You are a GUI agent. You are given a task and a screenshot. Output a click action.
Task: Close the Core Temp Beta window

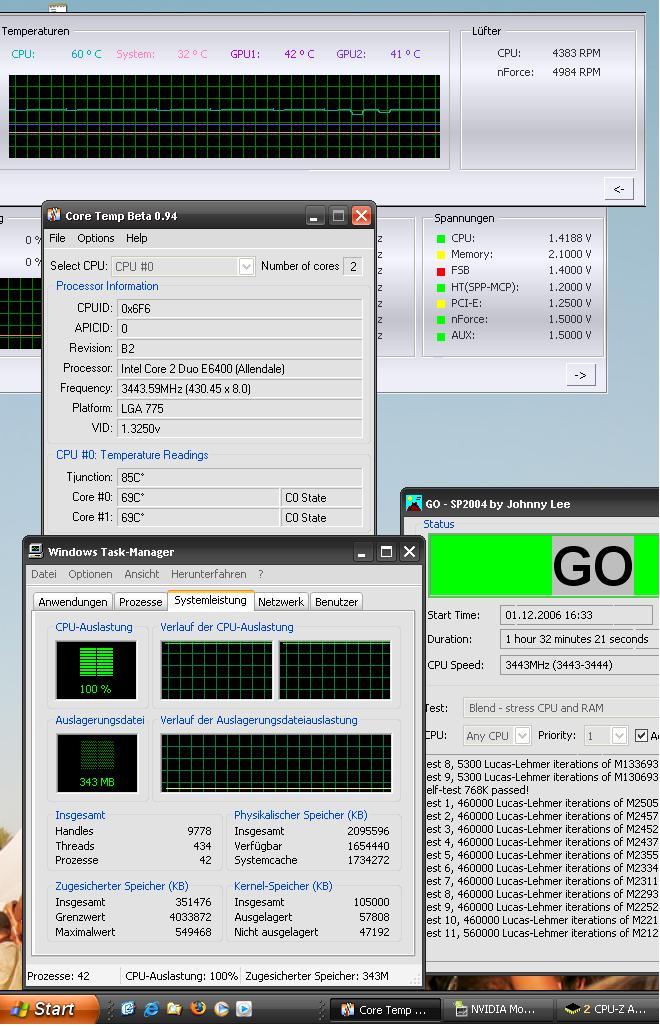[361, 216]
